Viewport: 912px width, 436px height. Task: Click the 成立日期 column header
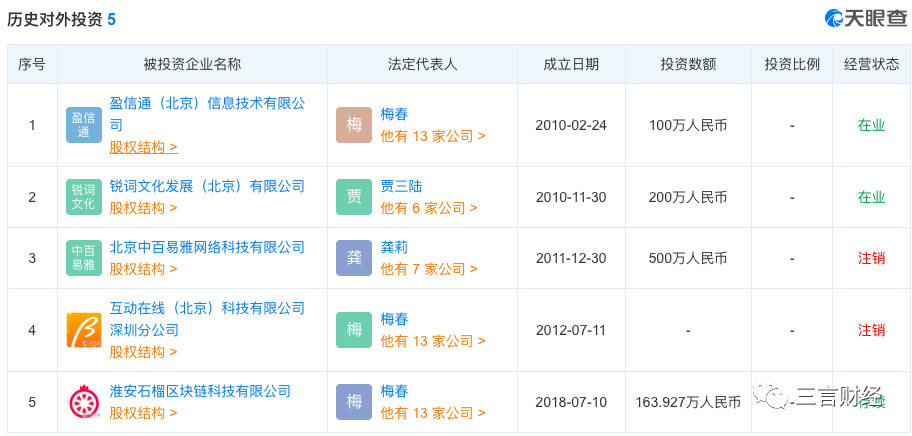tap(571, 64)
